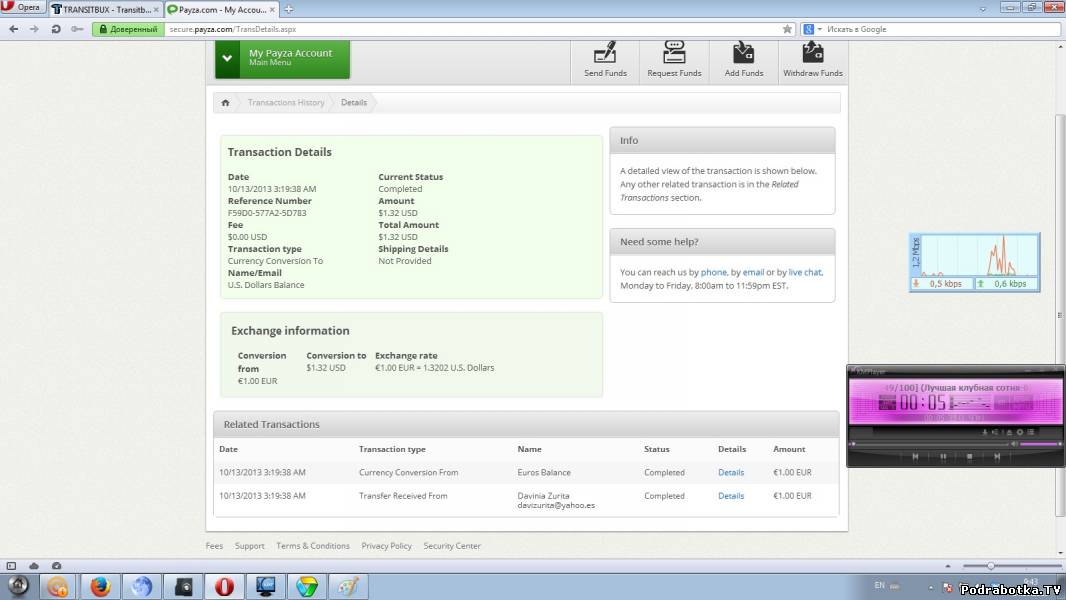Click the Add Funds wallet icon
Viewport: 1066px width, 600px height.
[744, 54]
